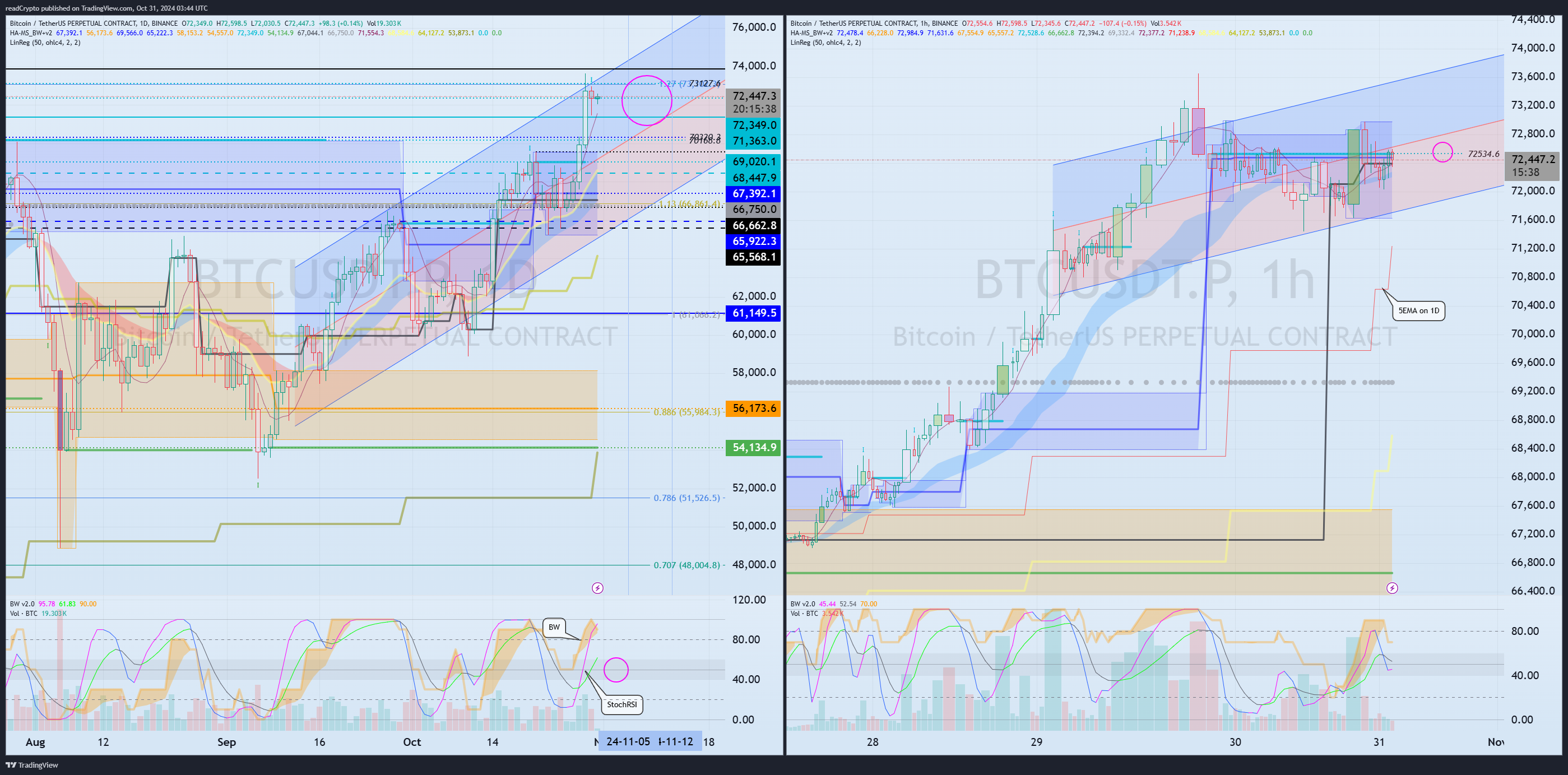Click the 72,447.3 current price label
This screenshot has height=775, width=1568.
coord(754,96)
